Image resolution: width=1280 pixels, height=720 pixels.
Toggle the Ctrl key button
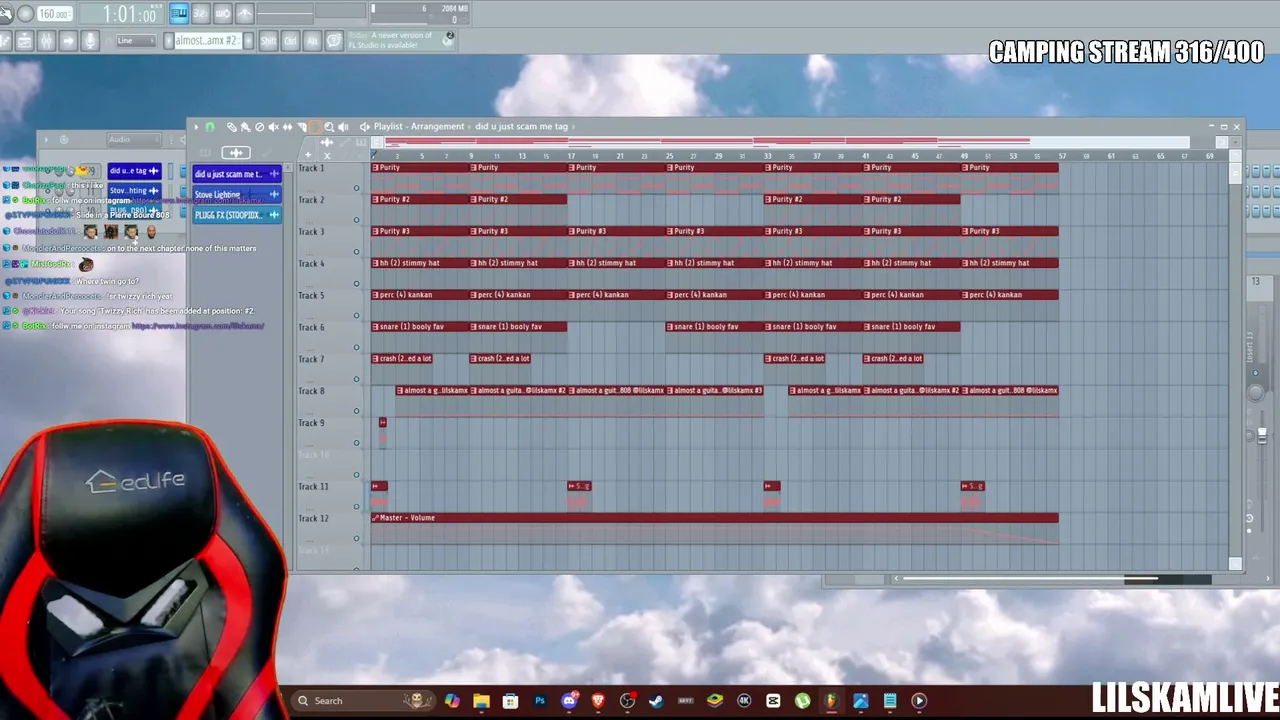pos(290,41)
